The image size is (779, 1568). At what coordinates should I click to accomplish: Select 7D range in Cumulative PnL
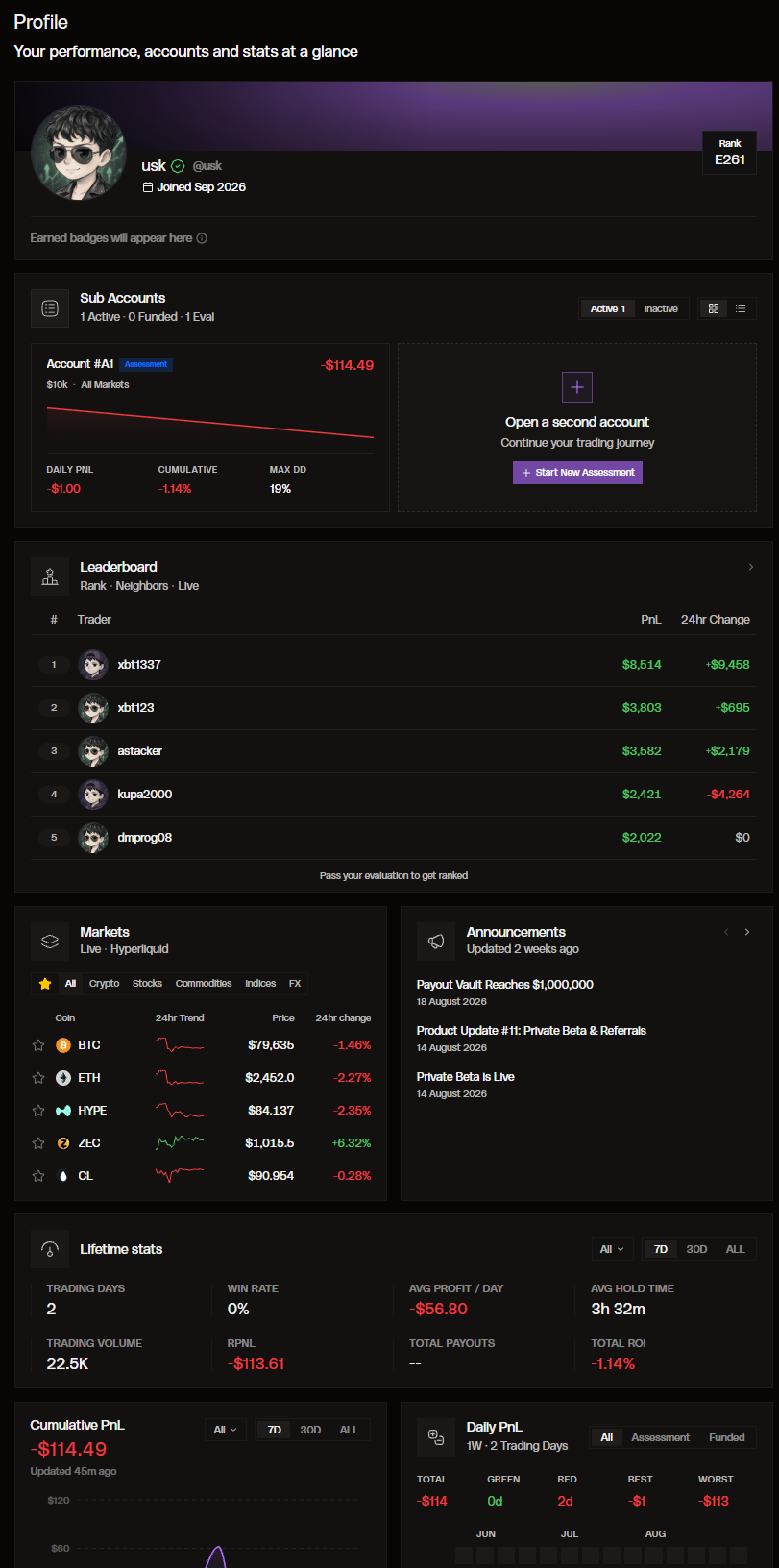click(x=275, y=1430)
